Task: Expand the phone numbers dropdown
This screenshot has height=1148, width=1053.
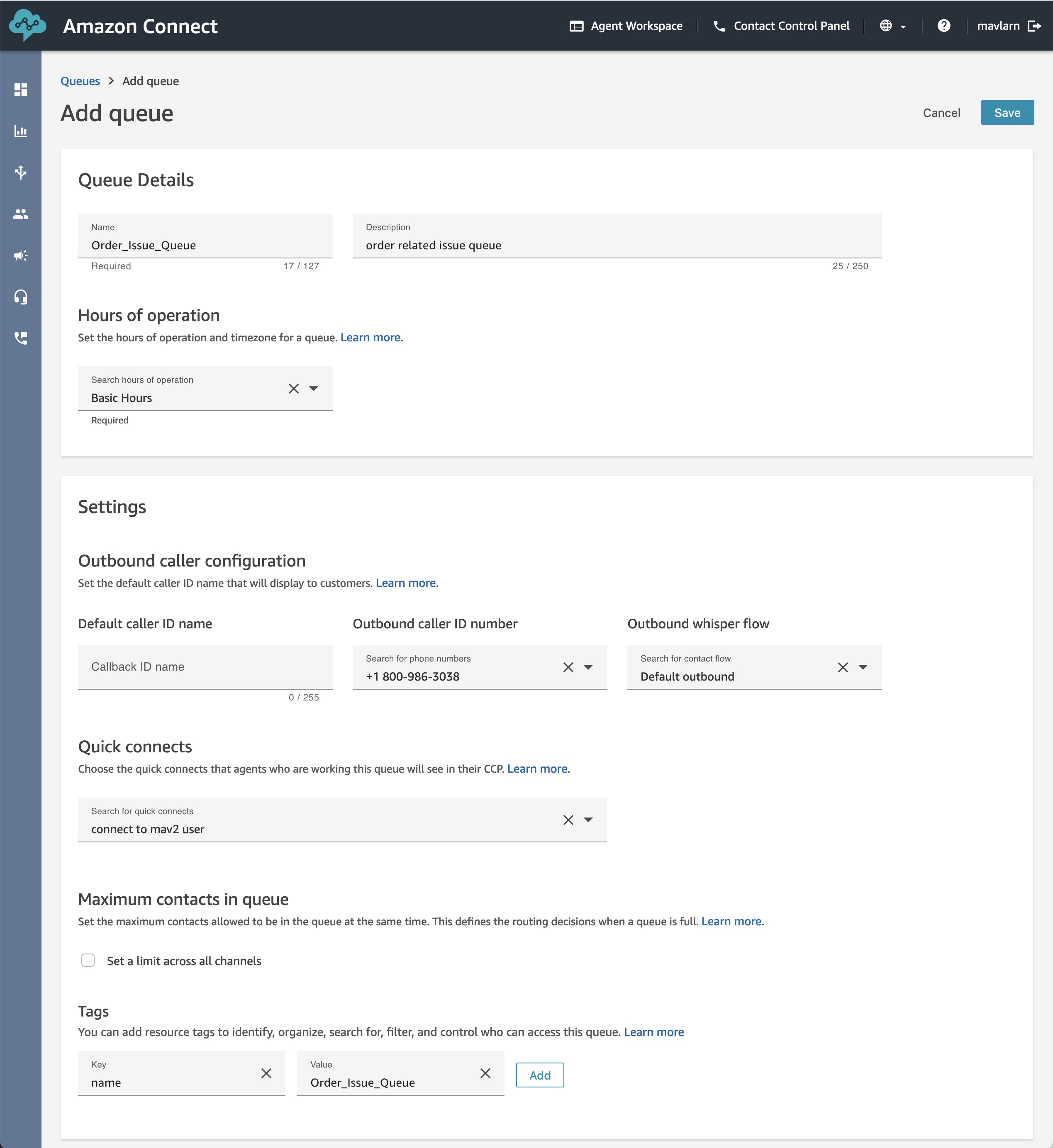Action: tap(589, 667)
